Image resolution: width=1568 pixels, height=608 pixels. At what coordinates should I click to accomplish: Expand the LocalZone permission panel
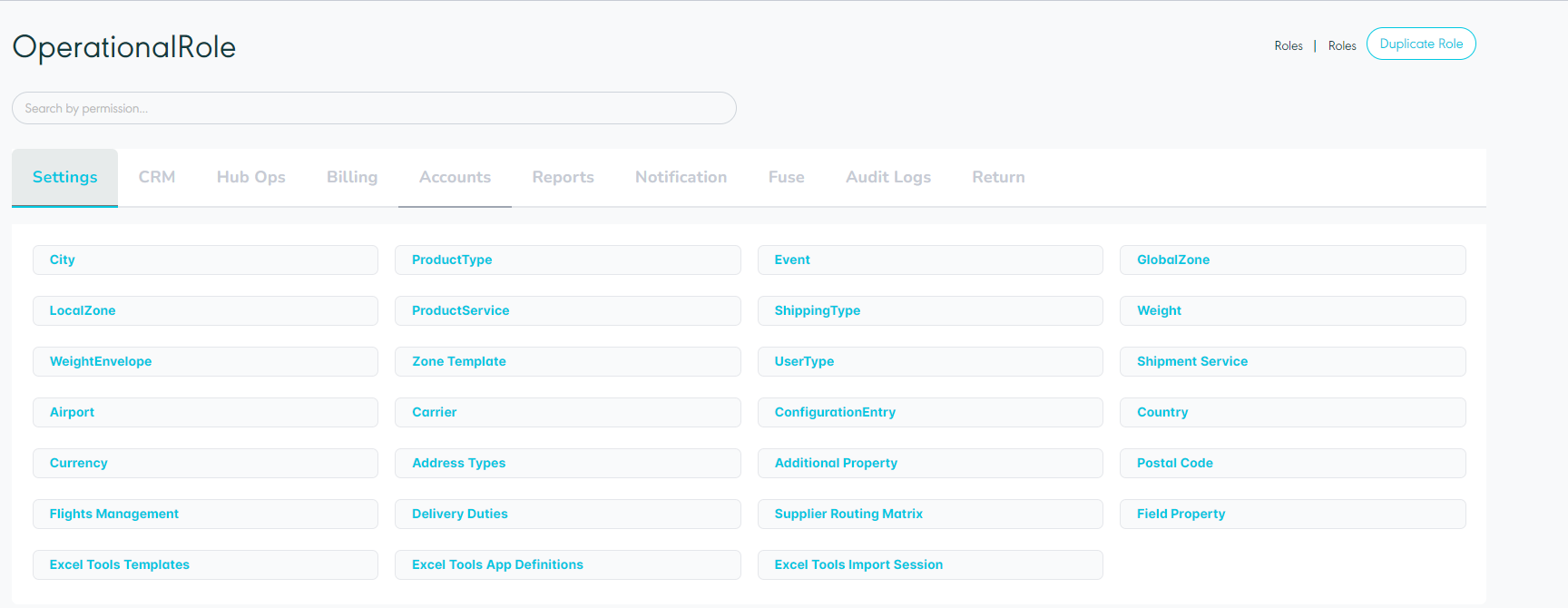pyautogui.click(x=205, y=310)
